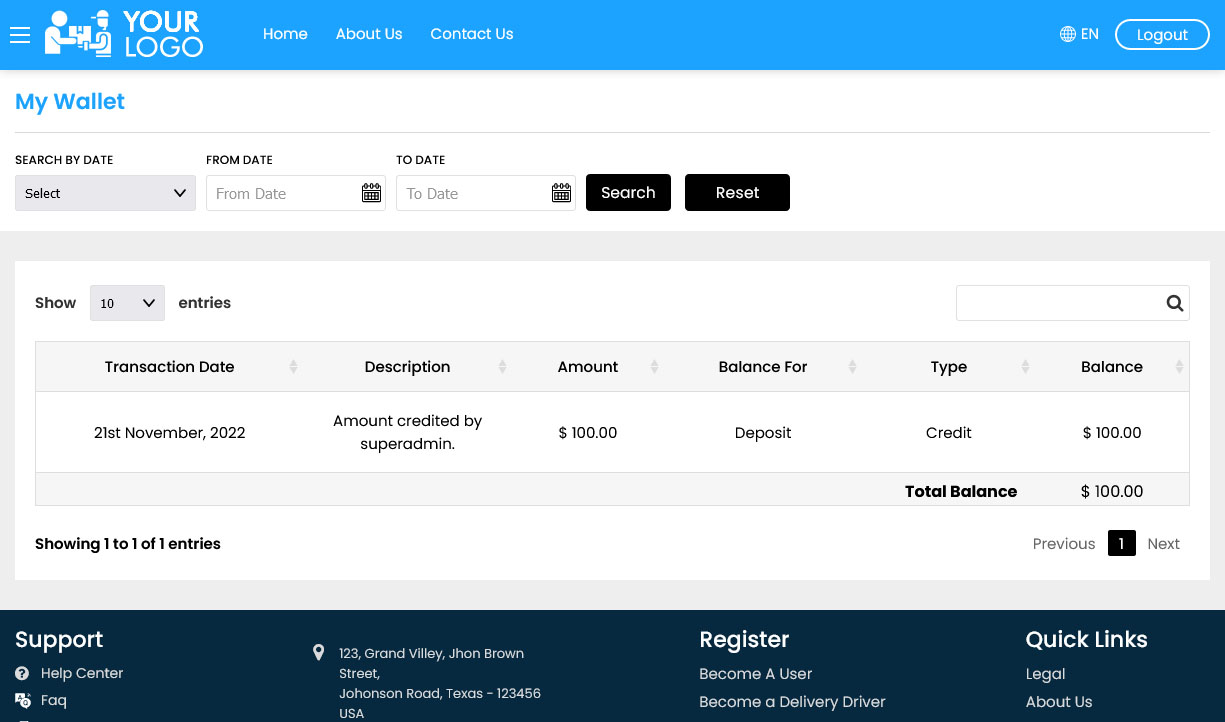Open About Us quick link in footer
Image resolution: width=1225 pixels, height=722 pixels.
[x=1059, y=702]
